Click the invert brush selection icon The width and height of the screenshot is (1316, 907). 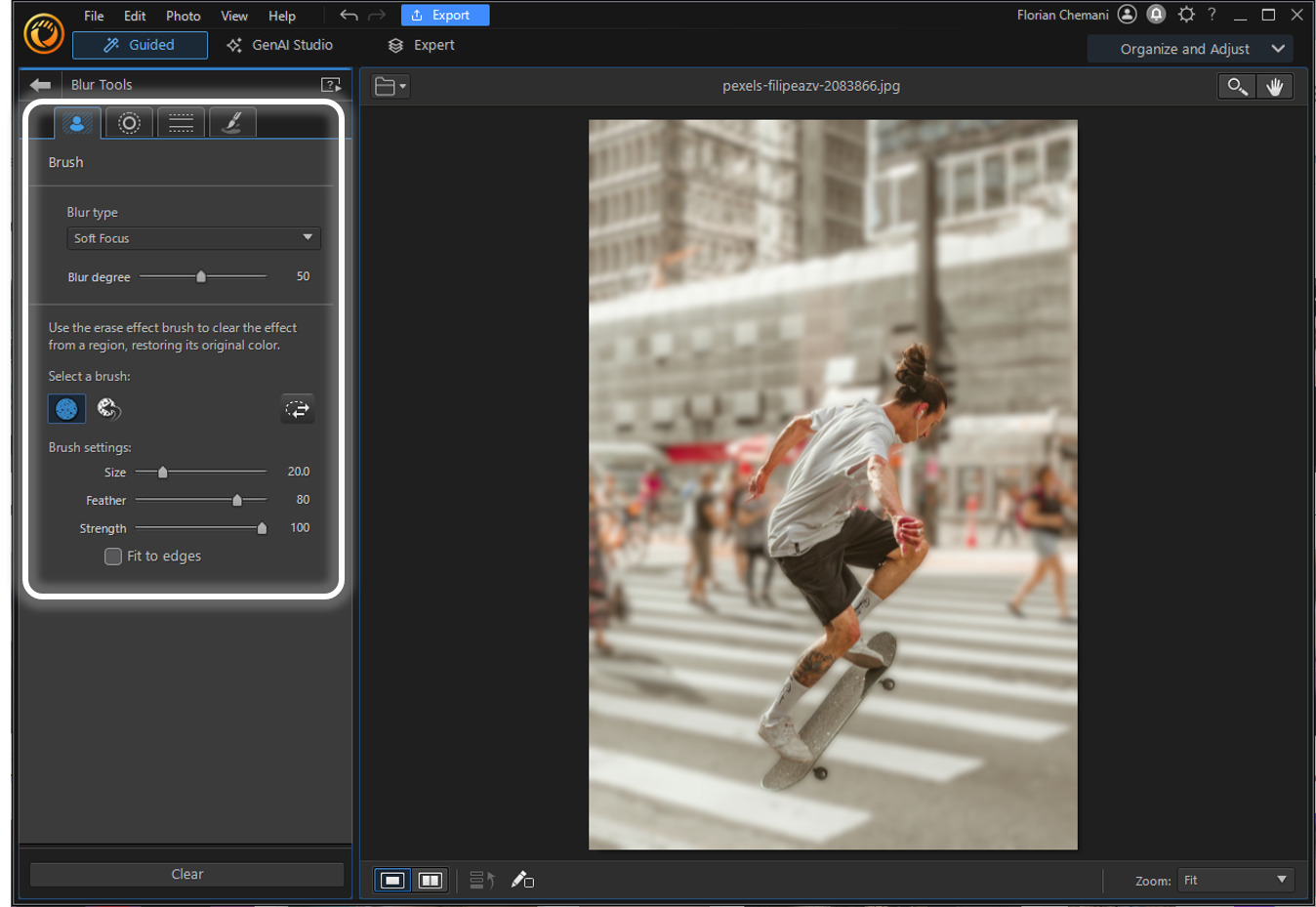[298, 408]
